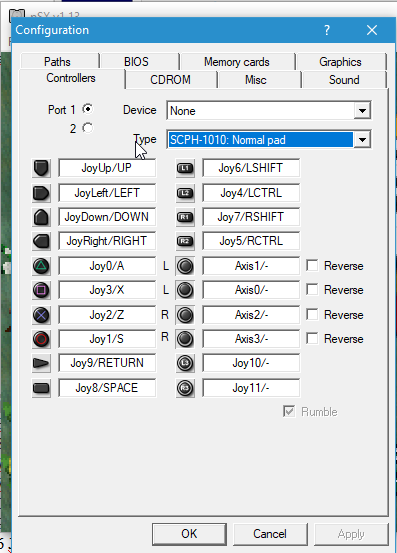The image size is (397, 553).
Task: Click the L3 stick button icon
Action: (185, 363)
